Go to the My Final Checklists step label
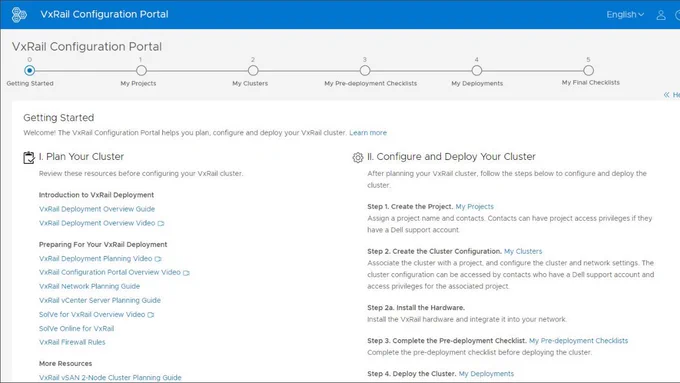Screen dimensions: 680x383 click(591, 82)
